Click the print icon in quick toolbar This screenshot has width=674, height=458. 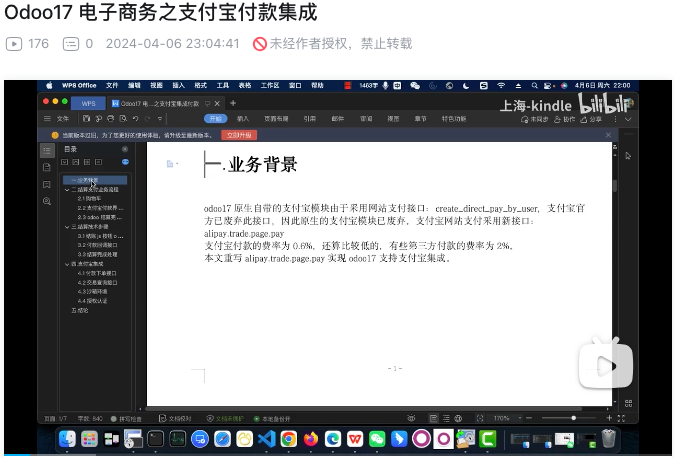[x=110, y=119]
